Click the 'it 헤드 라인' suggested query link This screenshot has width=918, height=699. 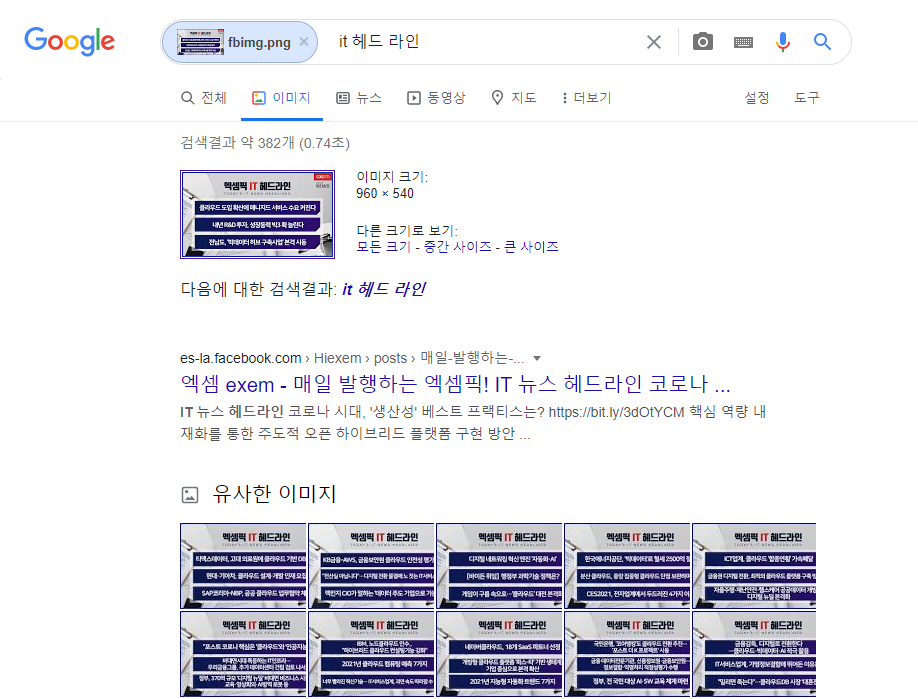click(384, 289)
